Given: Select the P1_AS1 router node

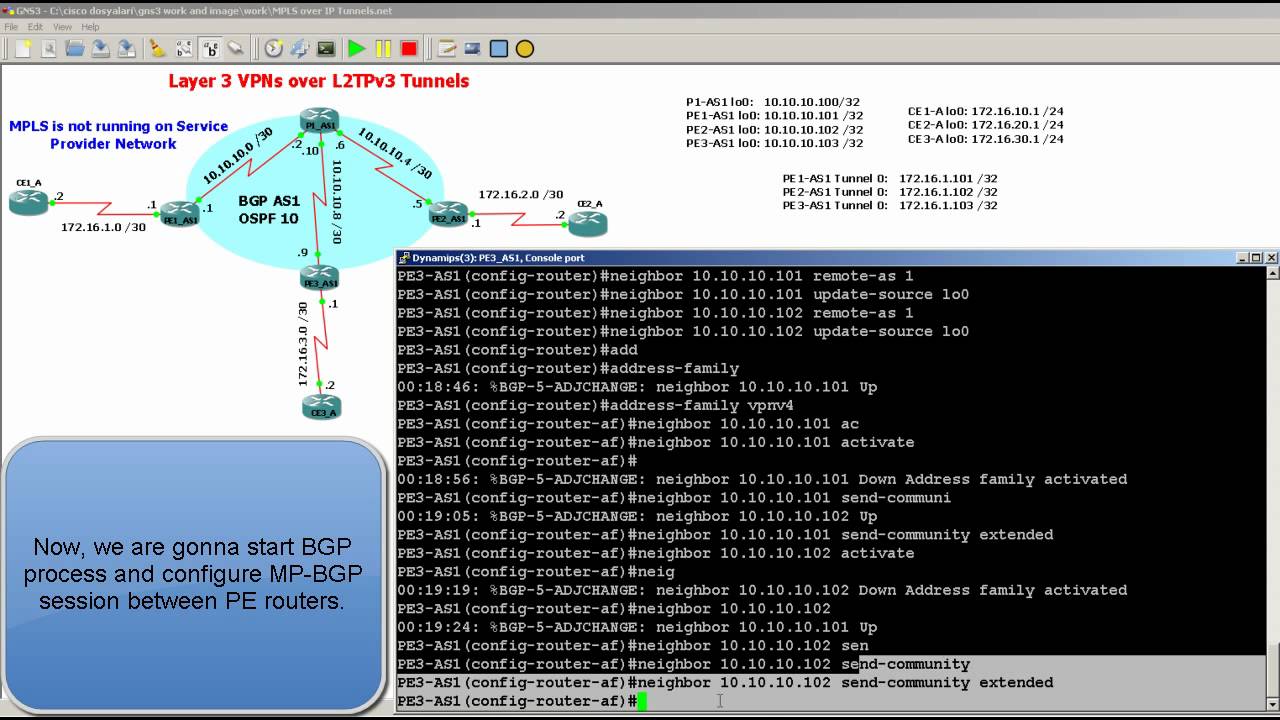Looking at the screenshot, I should [x=319, y=122].
